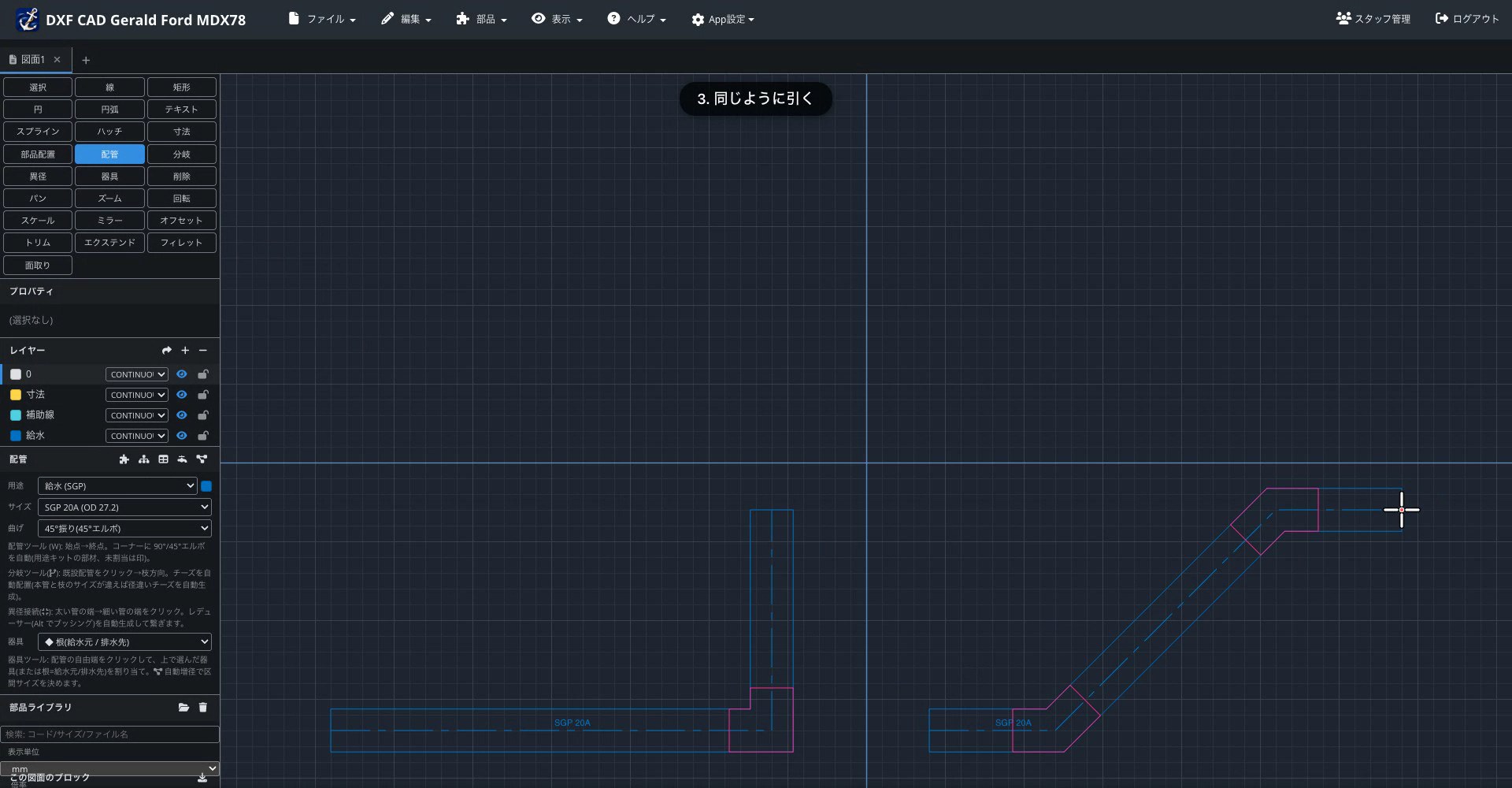Click the blue color swatch beside 用途

click(x=206, y=486)
